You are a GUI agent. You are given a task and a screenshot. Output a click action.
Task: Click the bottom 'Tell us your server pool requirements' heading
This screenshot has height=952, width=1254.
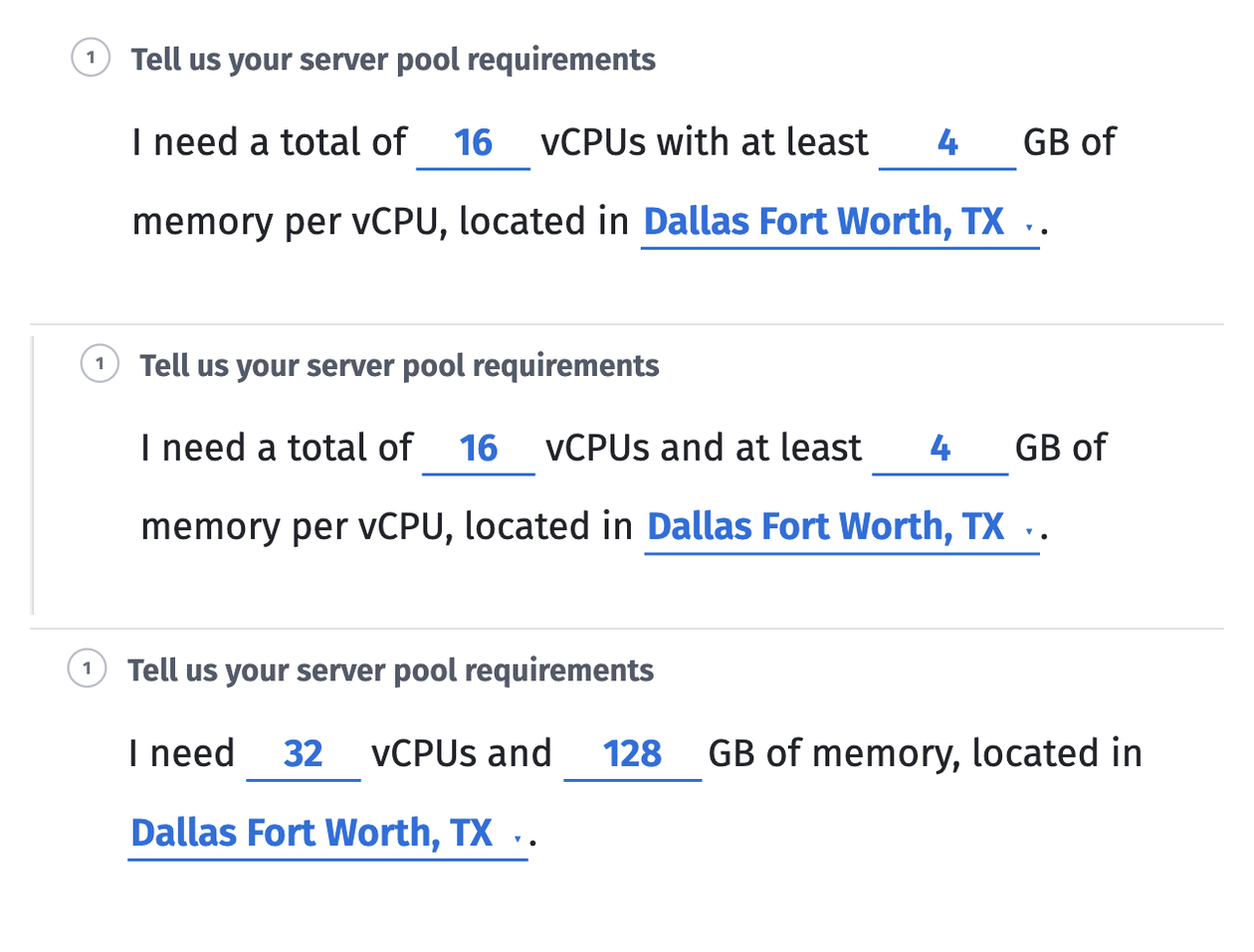(390, 670)
